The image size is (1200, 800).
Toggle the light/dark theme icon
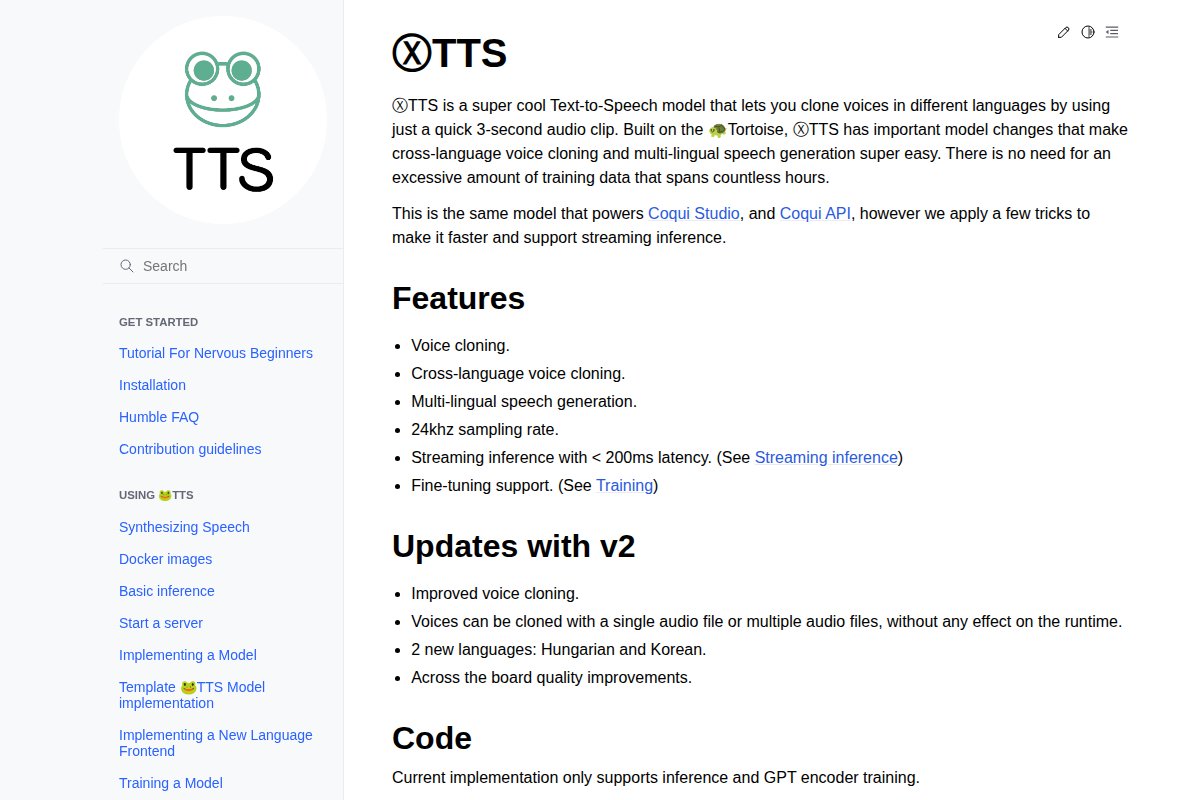1088,32
